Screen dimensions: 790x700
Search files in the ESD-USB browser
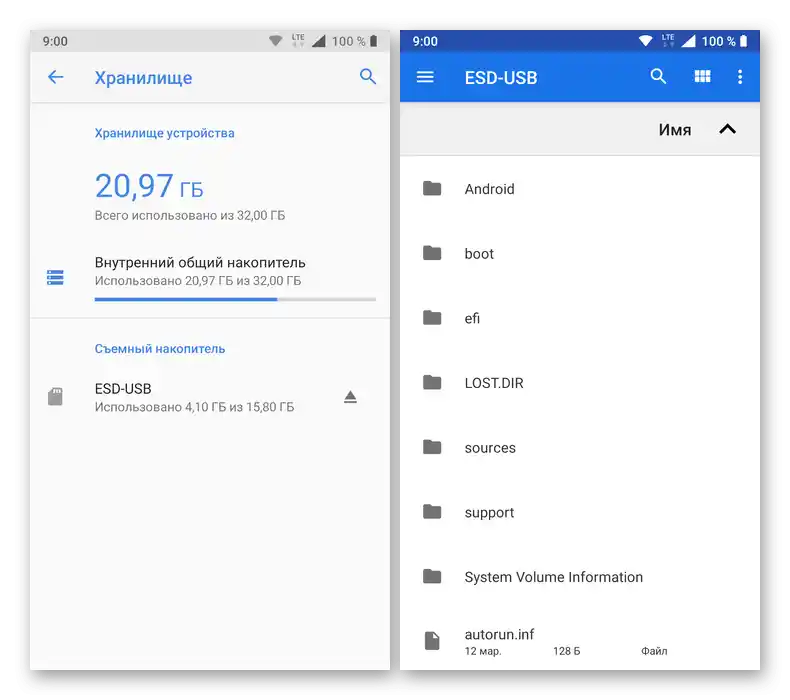658,76
